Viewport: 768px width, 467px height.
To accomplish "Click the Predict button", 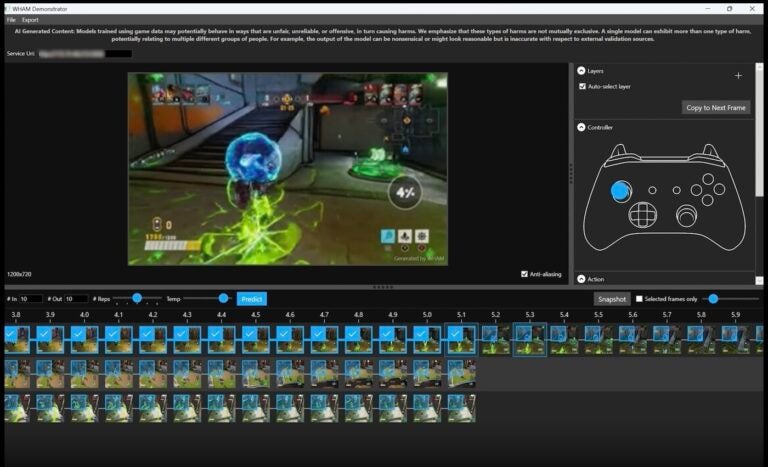I will 252,299.
